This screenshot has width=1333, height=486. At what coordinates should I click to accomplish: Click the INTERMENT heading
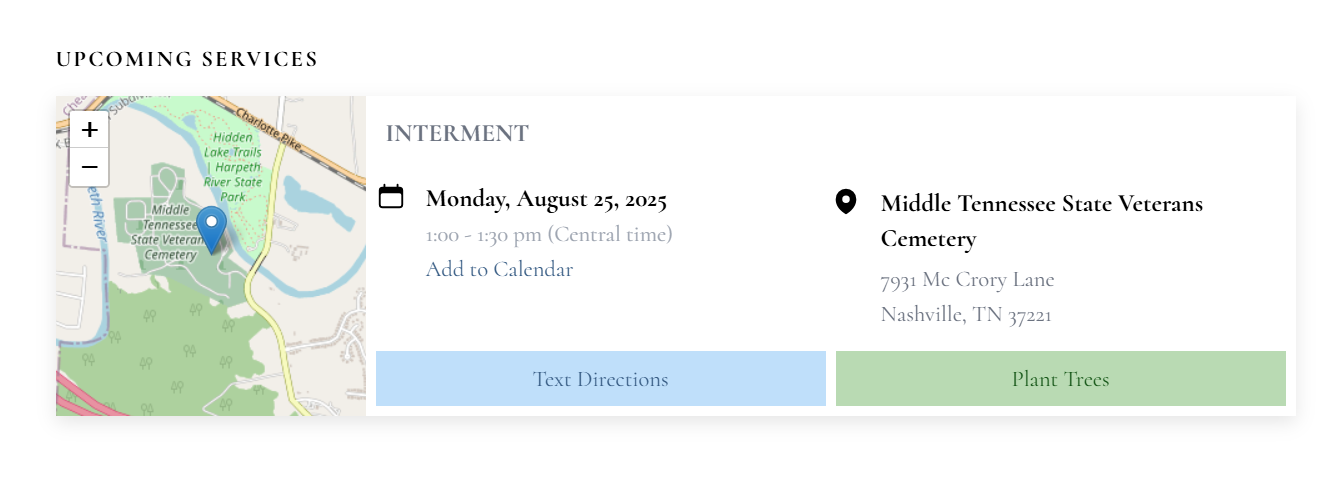(x=457, y=133)
